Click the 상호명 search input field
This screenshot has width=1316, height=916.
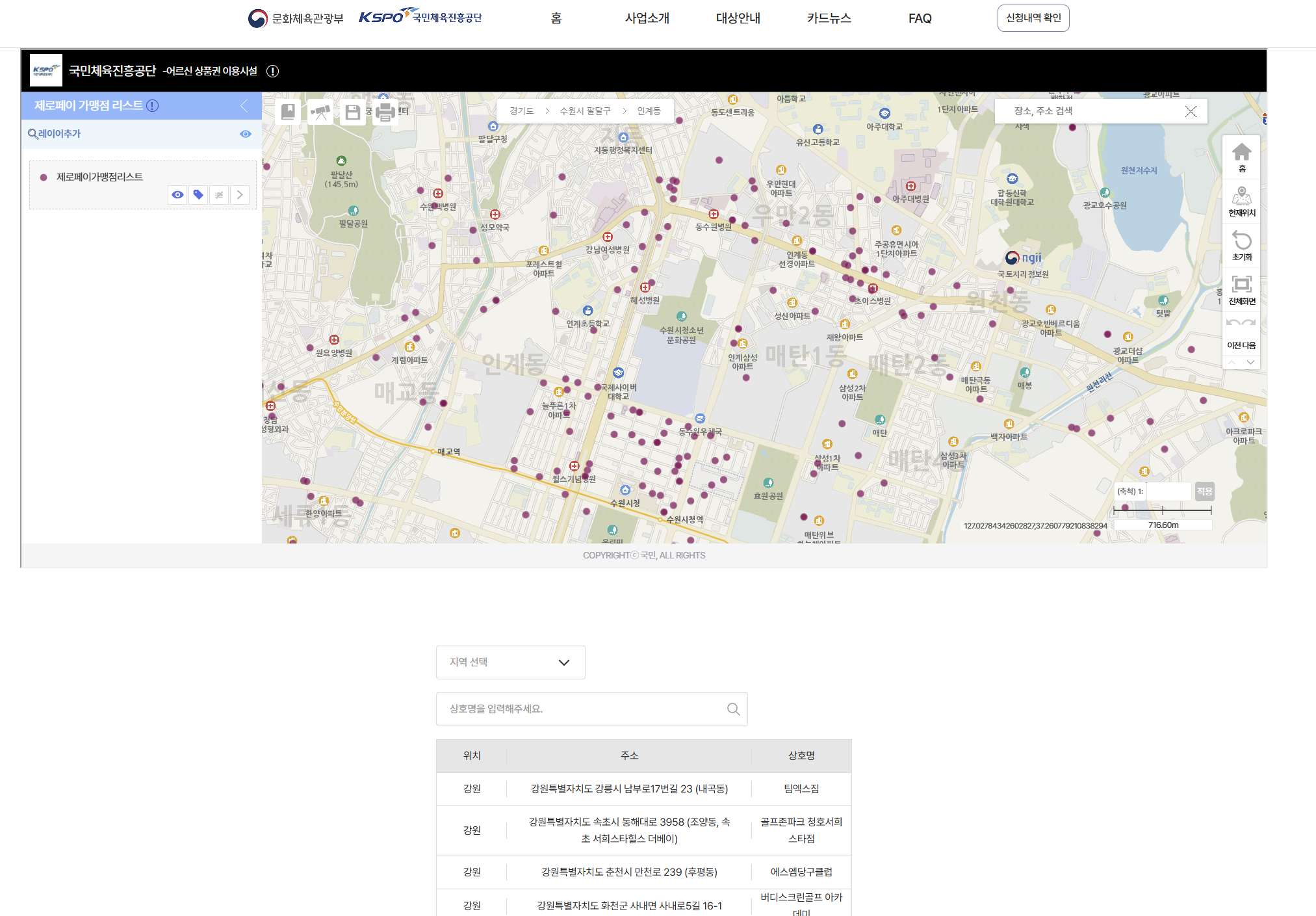click(585, 709)
